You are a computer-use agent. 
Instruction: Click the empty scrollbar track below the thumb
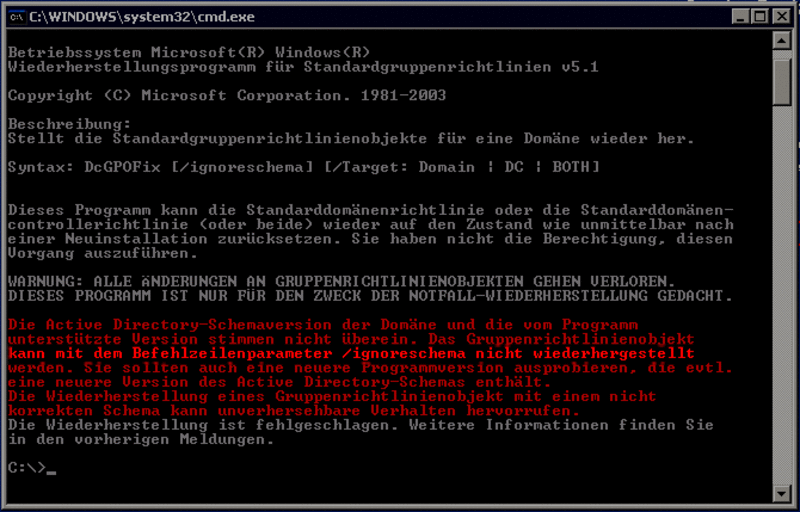pos(782,295)
